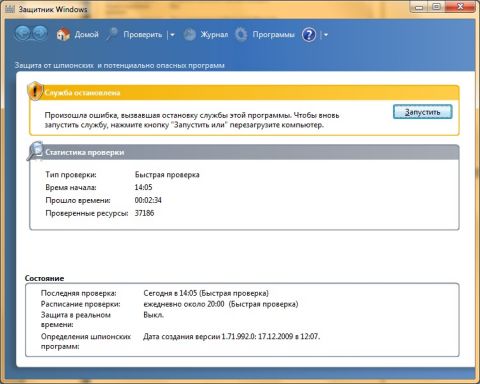
Task: Click the Home house icon
Action: [x=63, y=34]
